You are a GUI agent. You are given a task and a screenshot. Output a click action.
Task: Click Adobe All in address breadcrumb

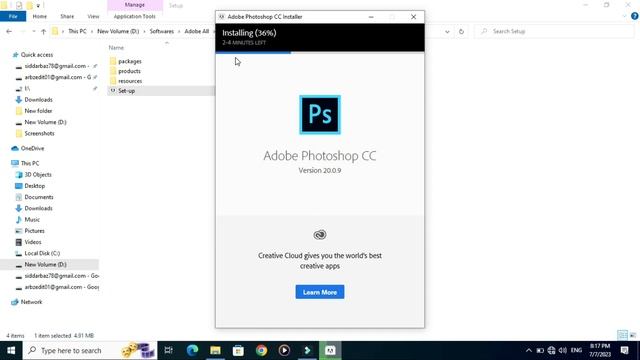click(196, 31)
